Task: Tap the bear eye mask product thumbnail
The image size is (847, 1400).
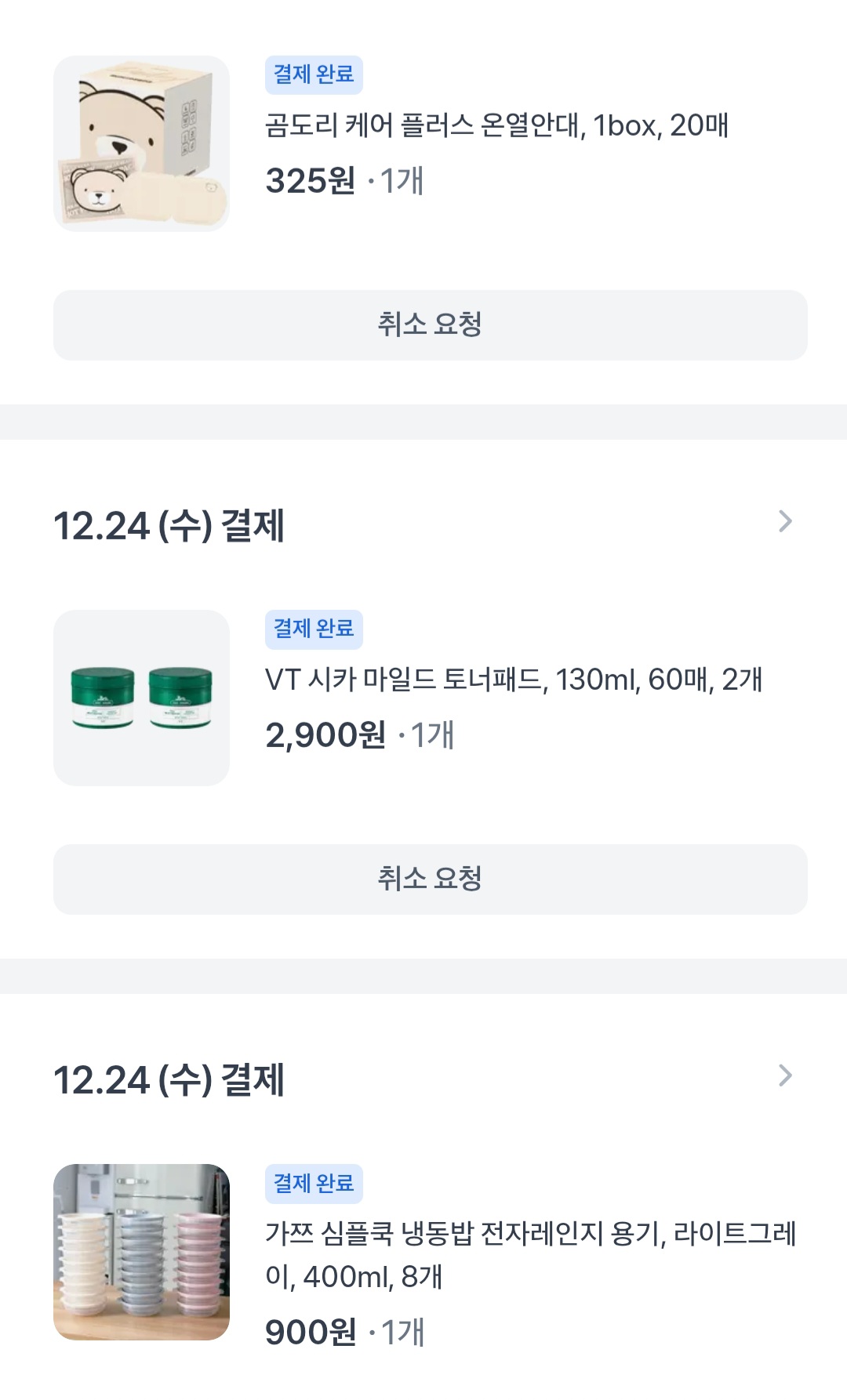Action: [x=141, y=143]
